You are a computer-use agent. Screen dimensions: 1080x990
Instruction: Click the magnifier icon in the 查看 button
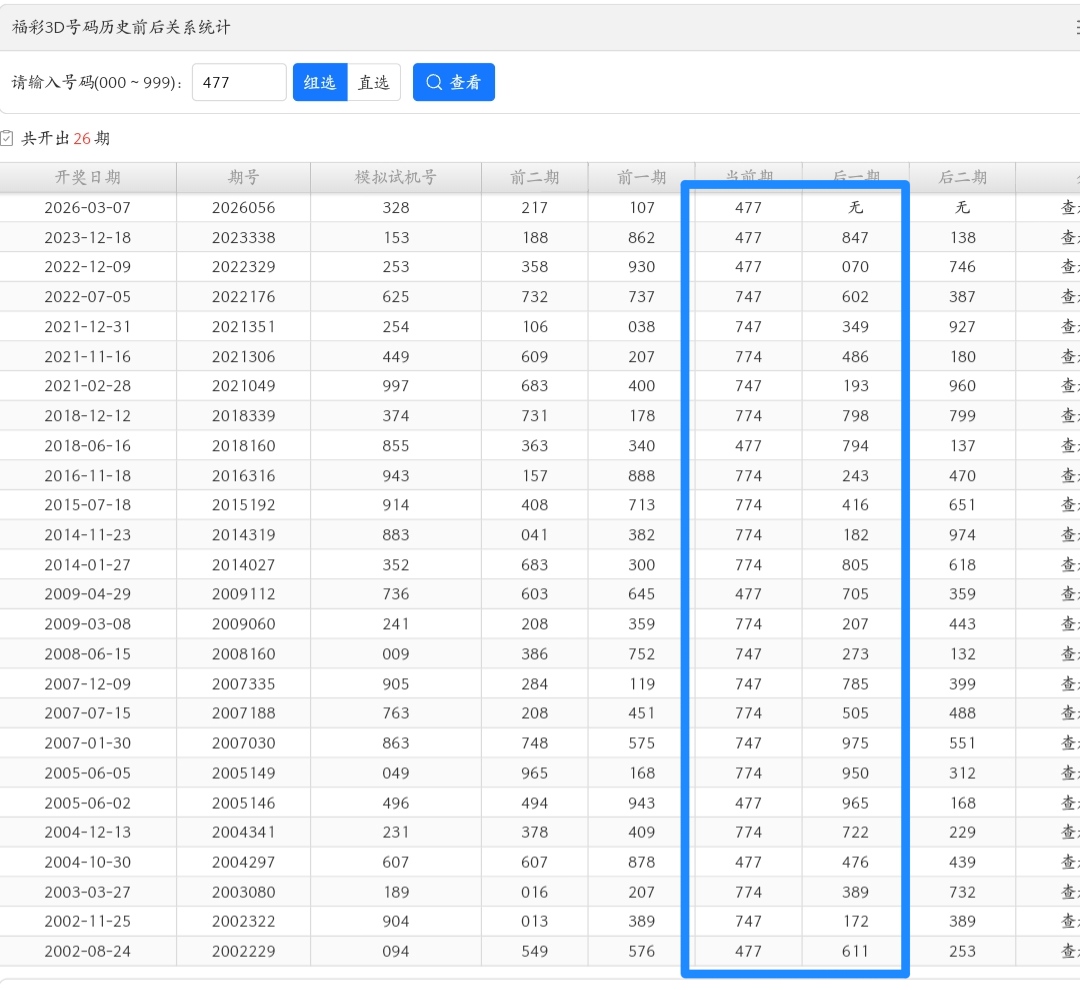(434, 82)
